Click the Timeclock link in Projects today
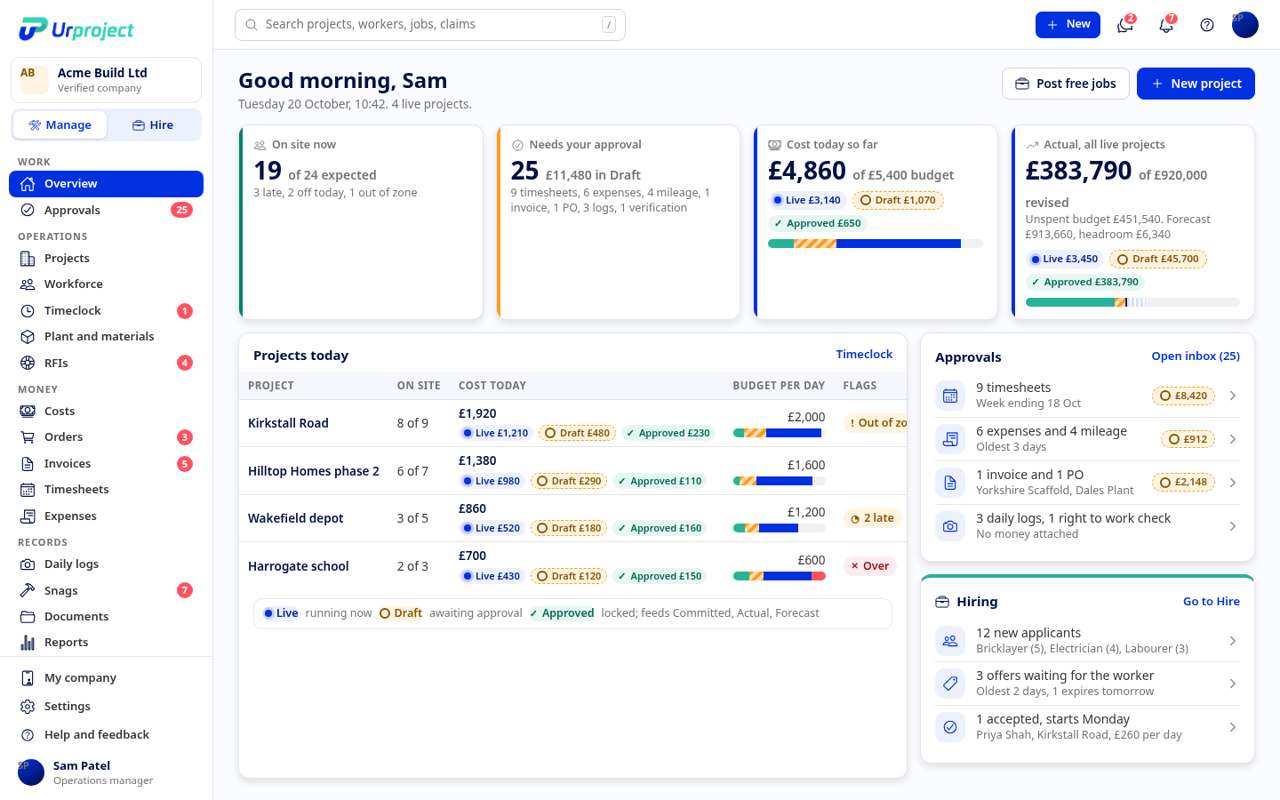Screen dimensions: 1280x800 click(864, 354)
